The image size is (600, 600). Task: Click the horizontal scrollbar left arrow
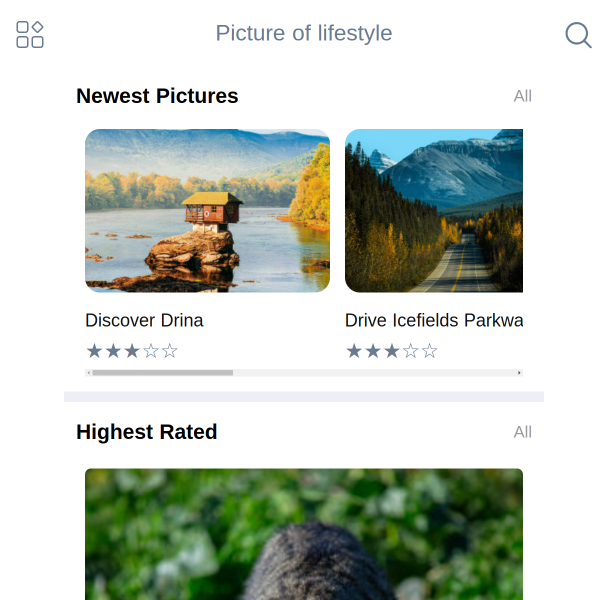tap(89, 373)
